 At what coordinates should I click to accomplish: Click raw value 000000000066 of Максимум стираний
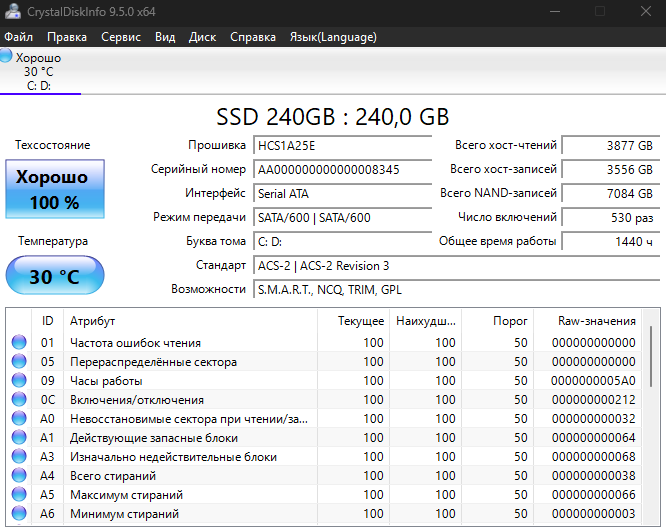[x=593, y=494]
